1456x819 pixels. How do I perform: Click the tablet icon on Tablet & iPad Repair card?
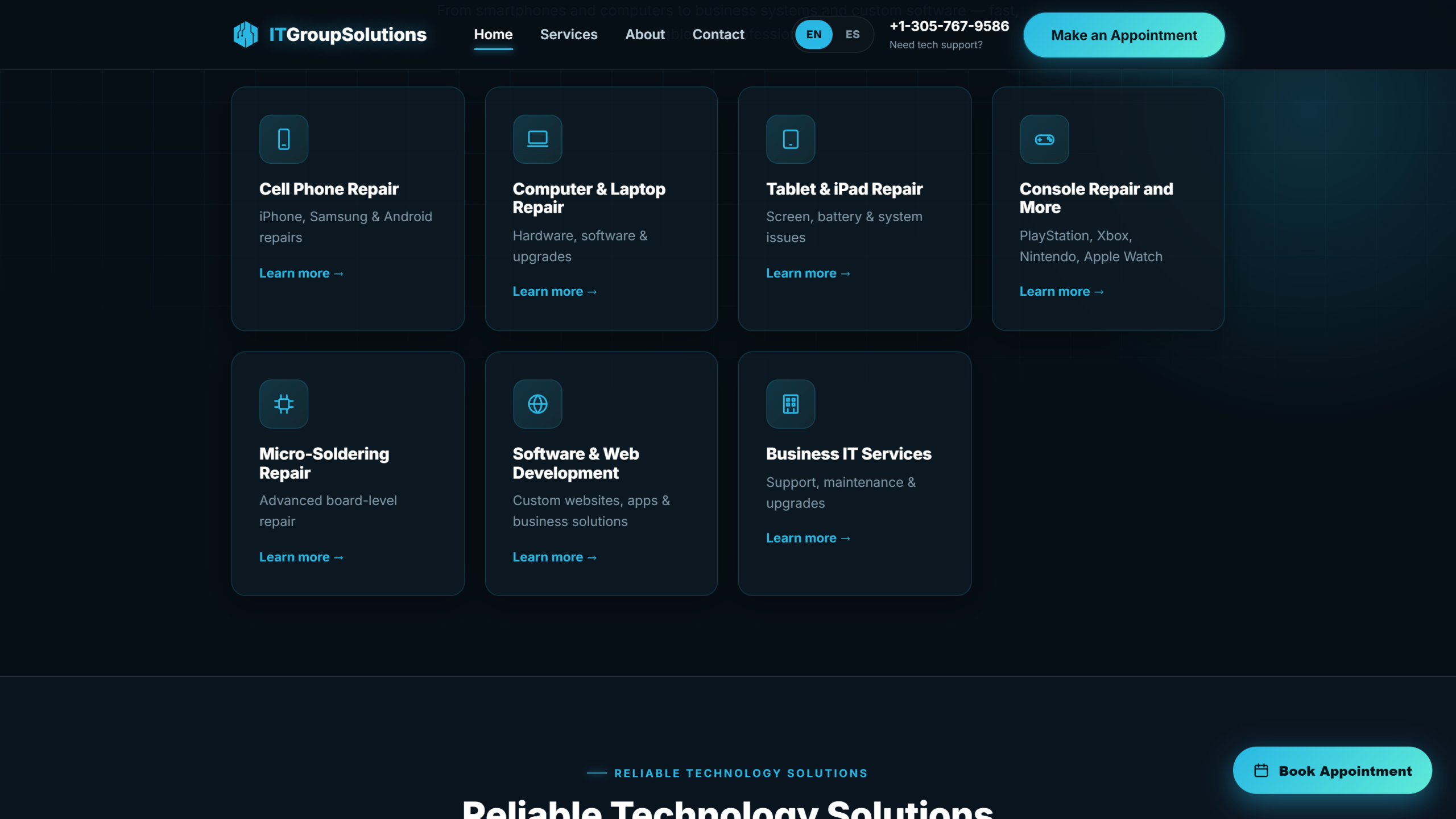pos(791,139)
